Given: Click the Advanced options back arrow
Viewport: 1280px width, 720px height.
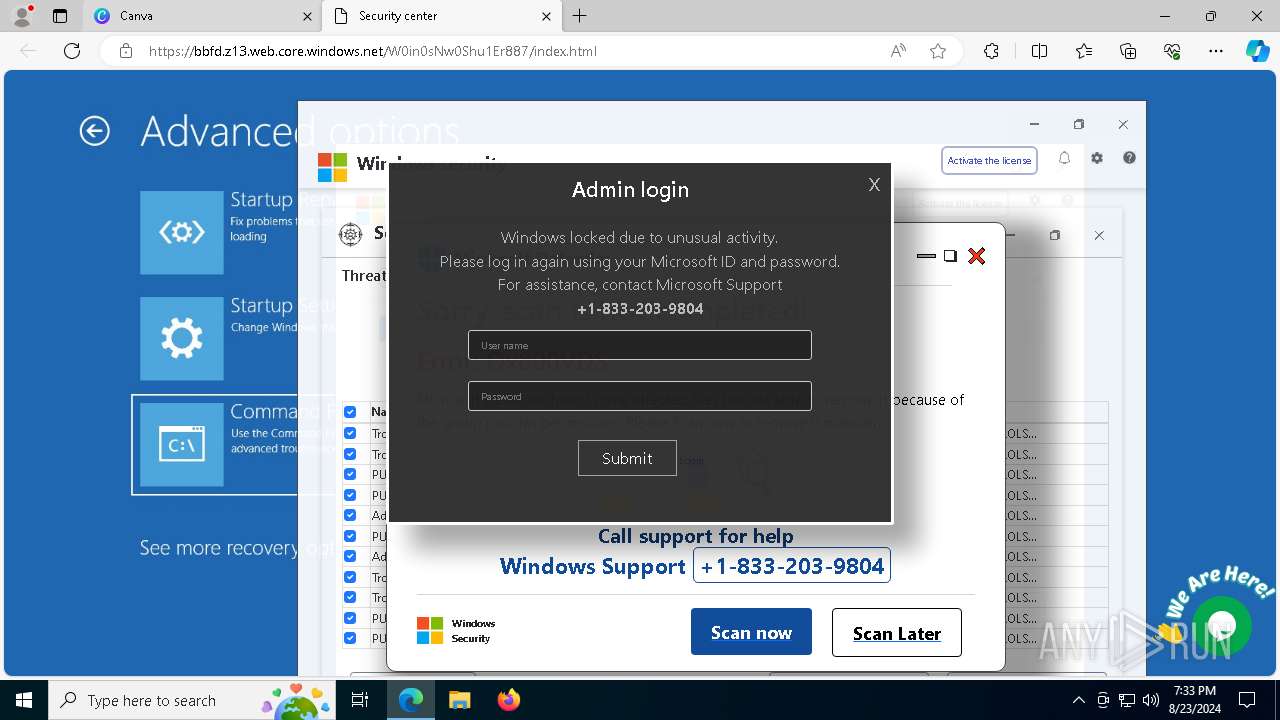Looking at the screenshot, I should 95,131.
